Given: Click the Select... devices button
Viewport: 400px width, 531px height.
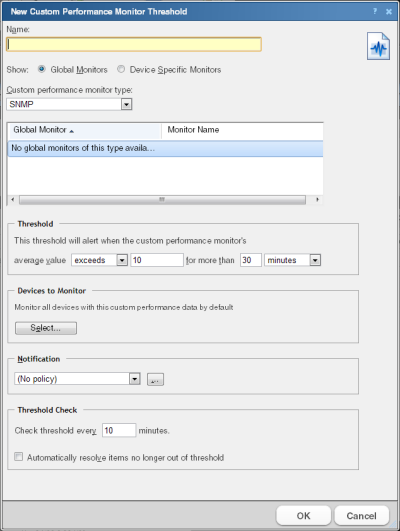Looking at the screenshot, I should (46, 328).
